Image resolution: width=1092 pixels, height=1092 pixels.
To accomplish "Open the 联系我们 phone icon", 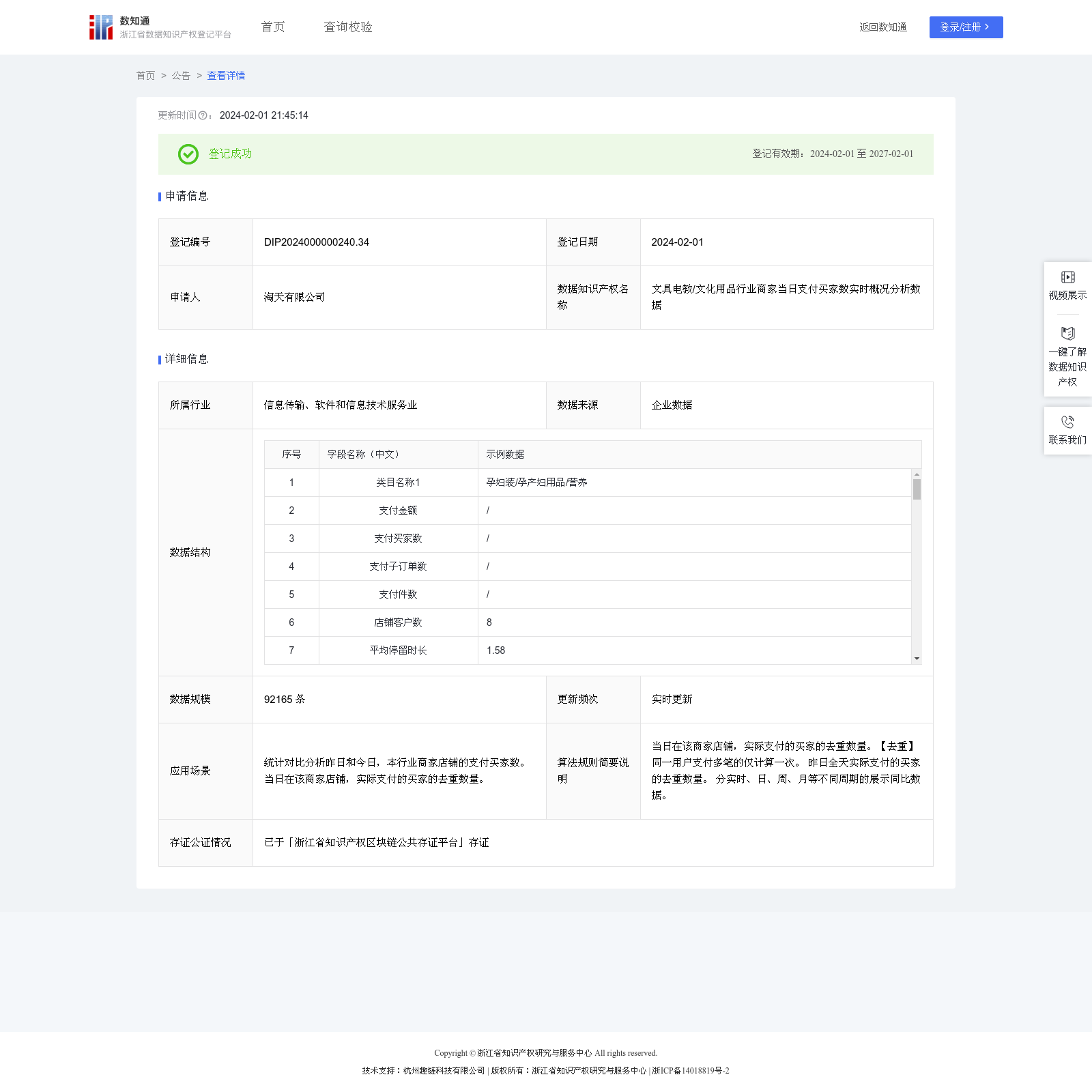I will (1067, 422).
